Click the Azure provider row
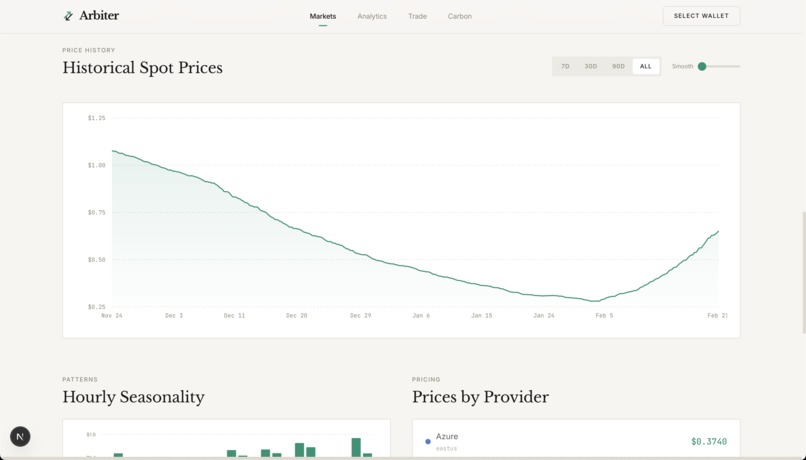The width and height of the screenshot is (806, 460). click(576, 440)
